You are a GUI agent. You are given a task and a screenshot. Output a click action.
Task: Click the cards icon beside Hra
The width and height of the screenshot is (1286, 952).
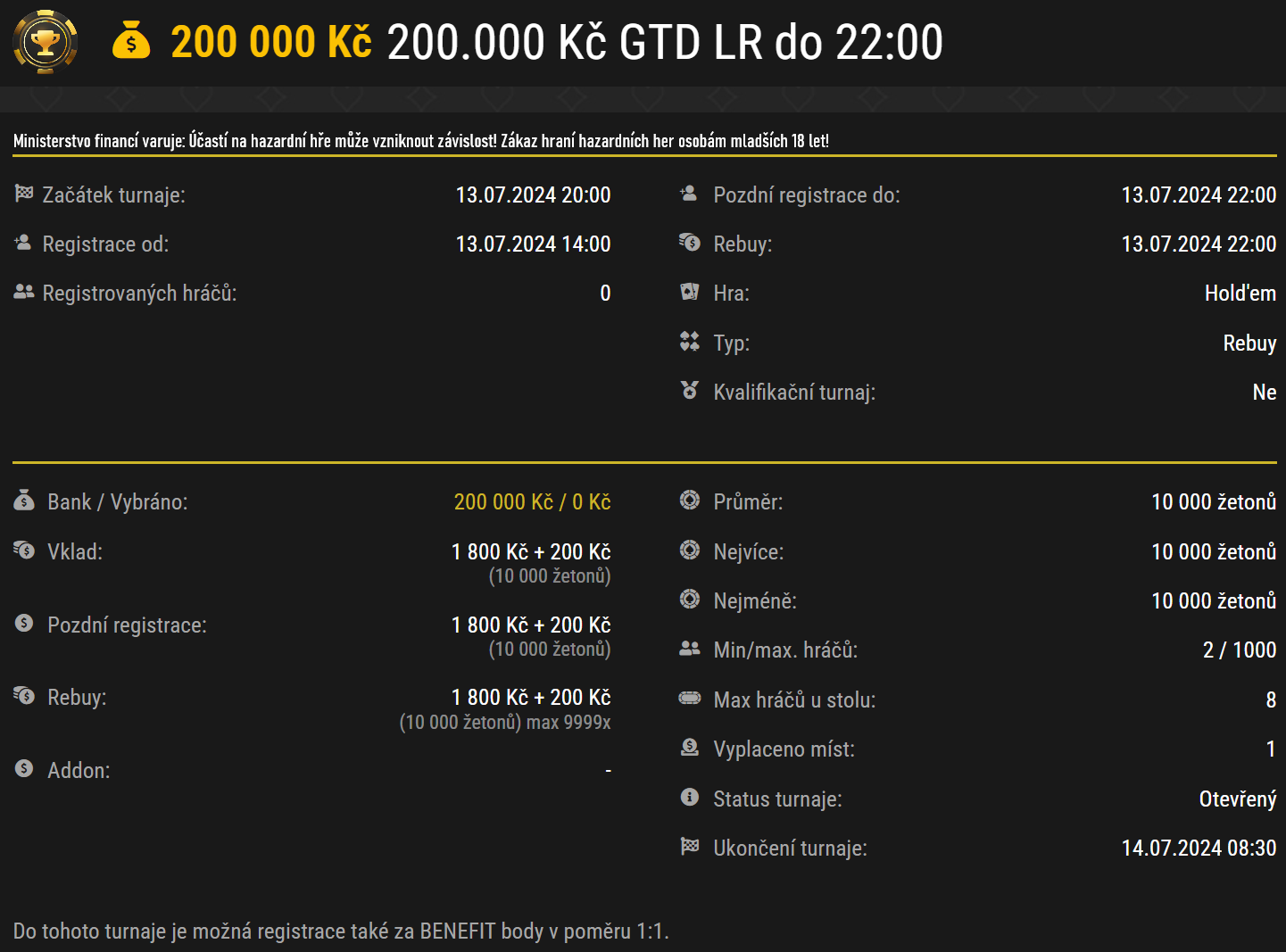(690, 292)
